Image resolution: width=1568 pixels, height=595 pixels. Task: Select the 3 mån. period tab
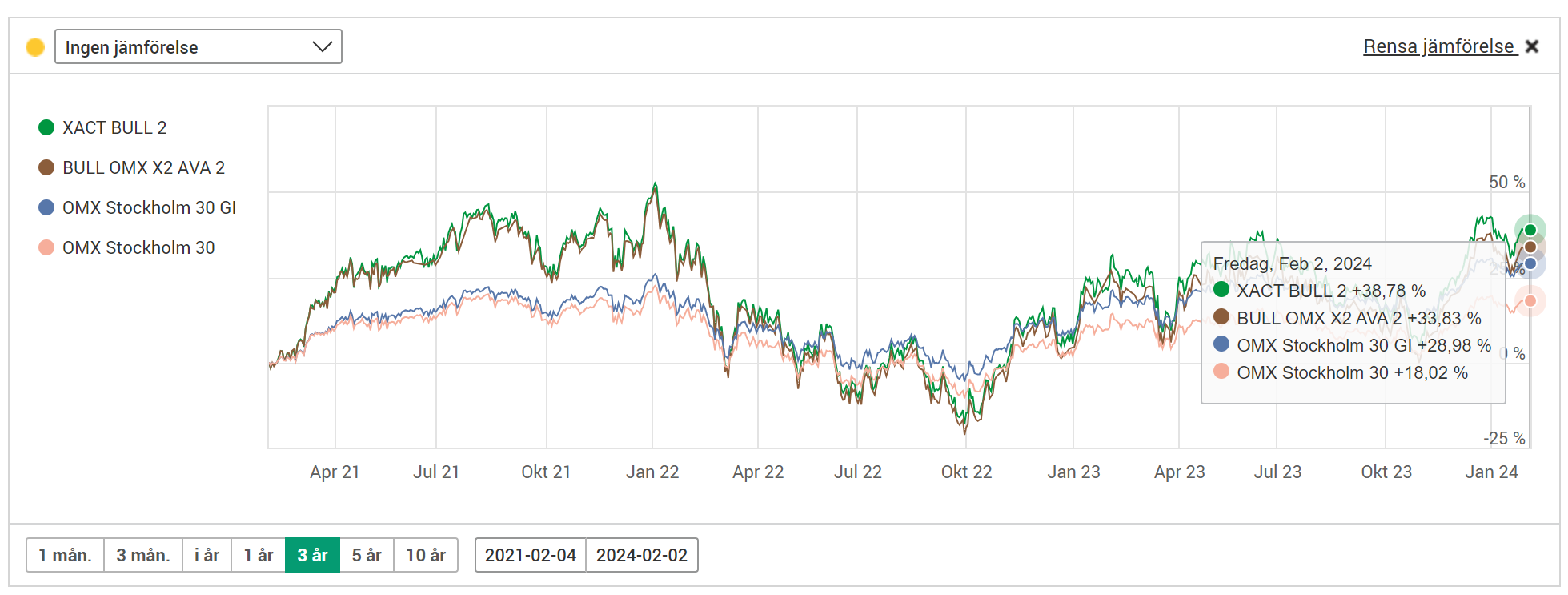[x=143, y=555]
